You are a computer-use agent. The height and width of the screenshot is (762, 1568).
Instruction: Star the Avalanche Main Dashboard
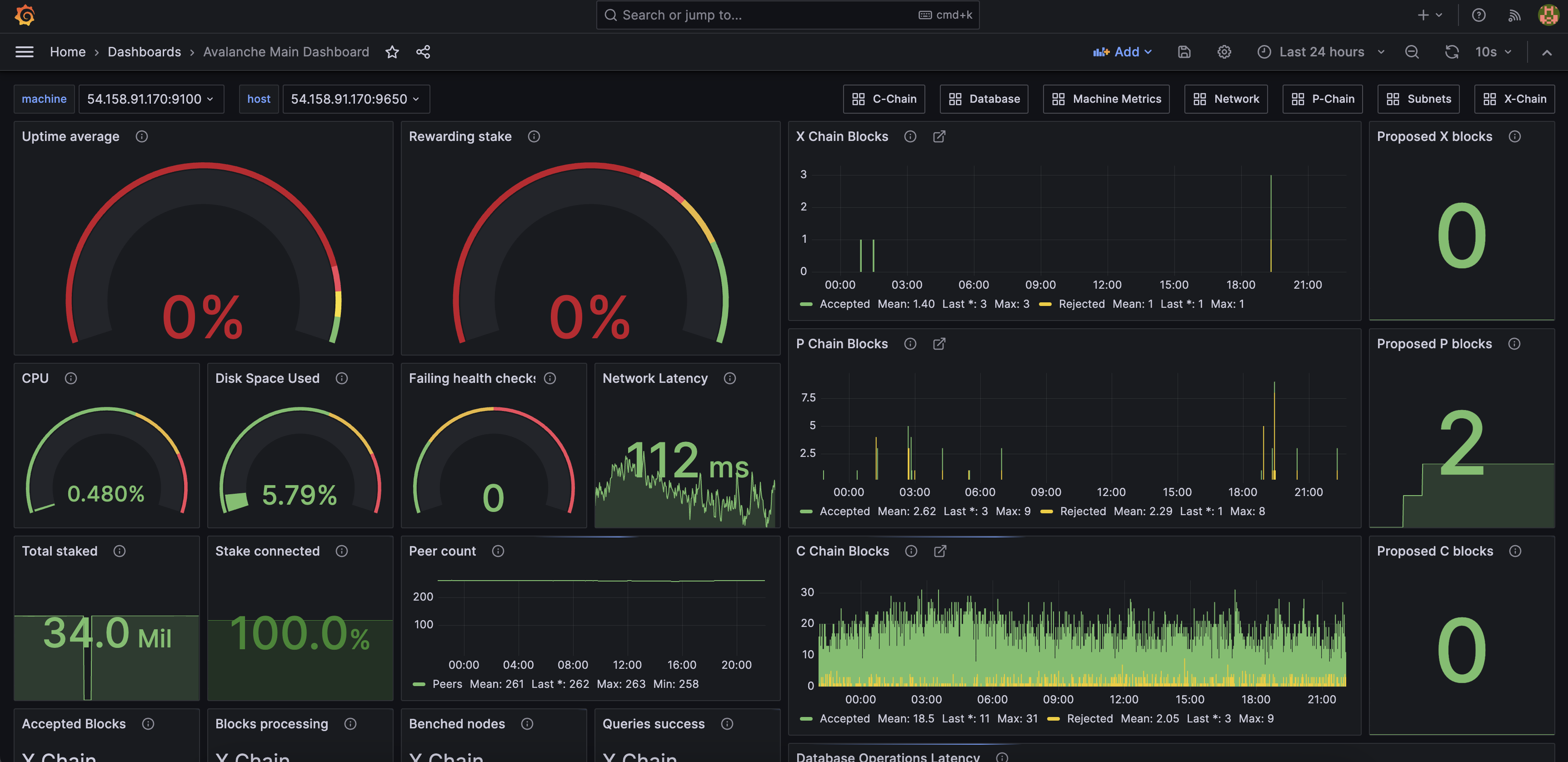(392, 52)
